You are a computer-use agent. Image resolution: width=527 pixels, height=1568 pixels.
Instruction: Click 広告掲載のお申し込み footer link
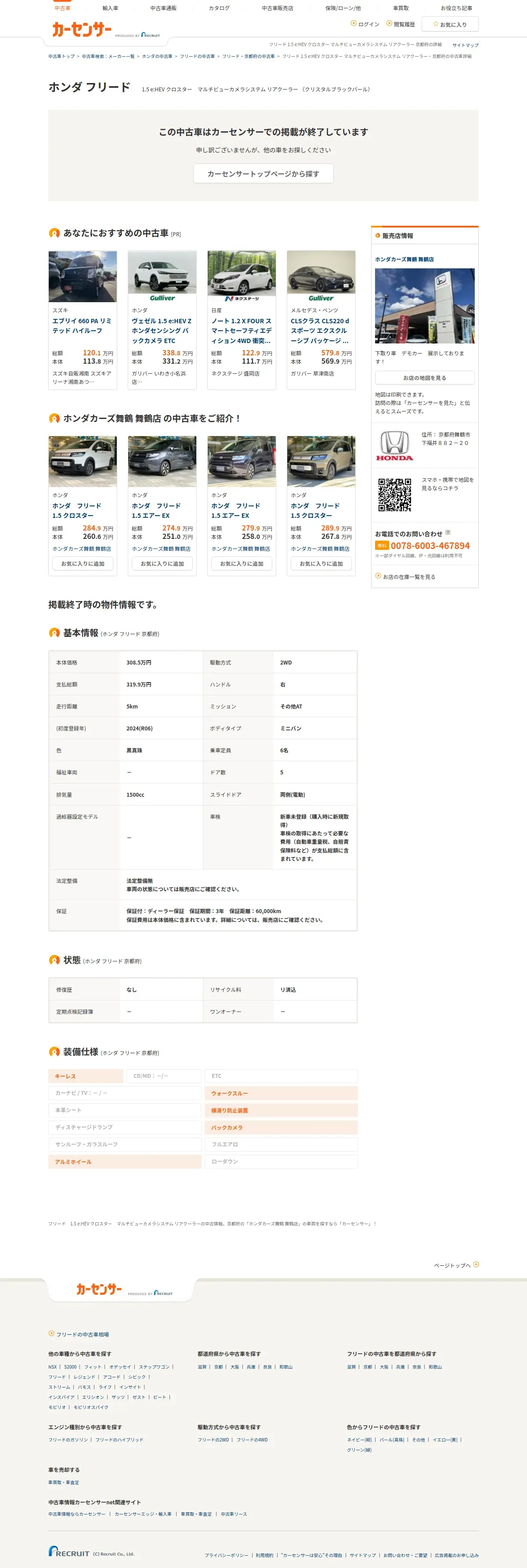tap(456, 1555)
